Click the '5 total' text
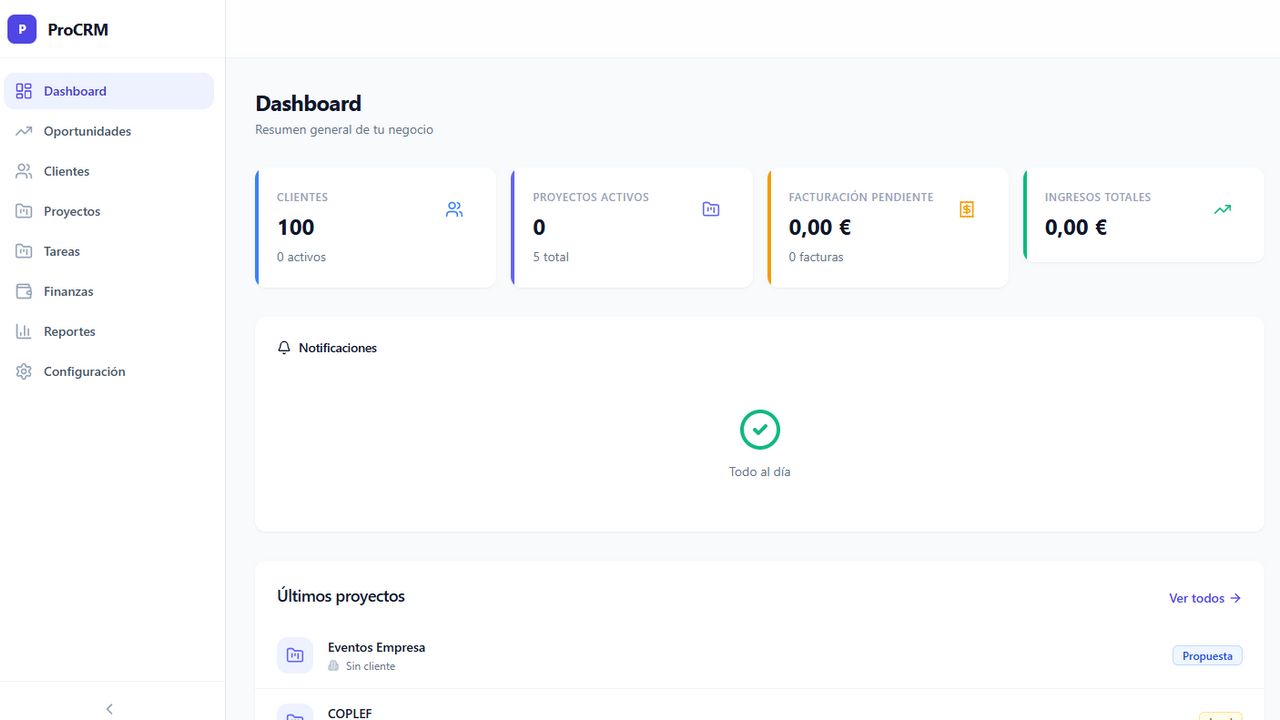The image size is (1280, 720). click(x=551, y=257)
